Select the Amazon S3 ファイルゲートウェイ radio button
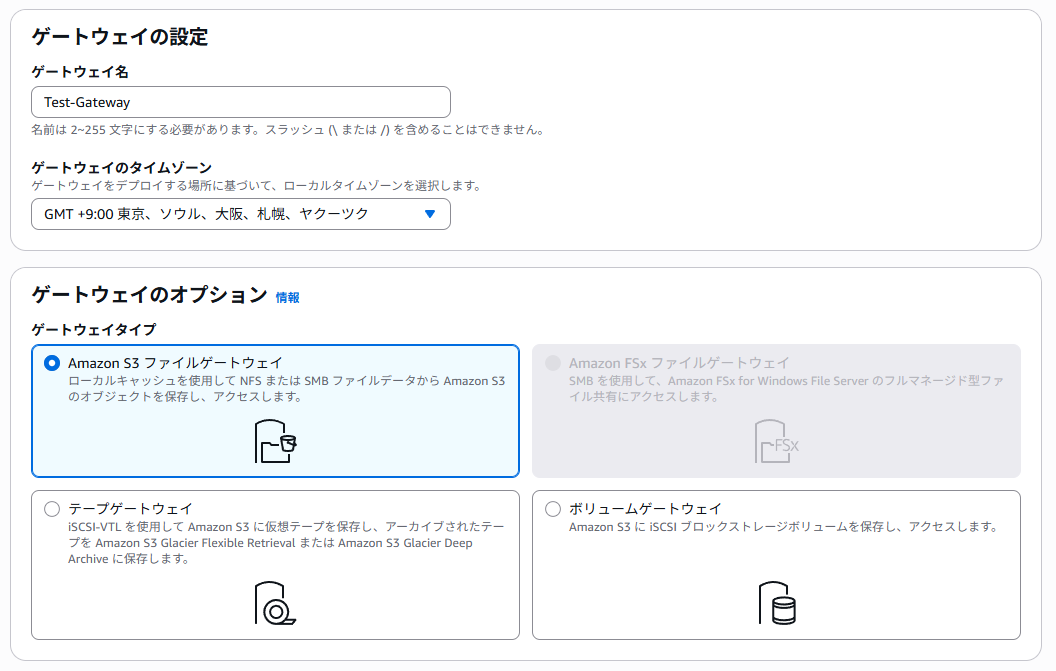This screenshot has width=1056, height=671. [52, 363]
